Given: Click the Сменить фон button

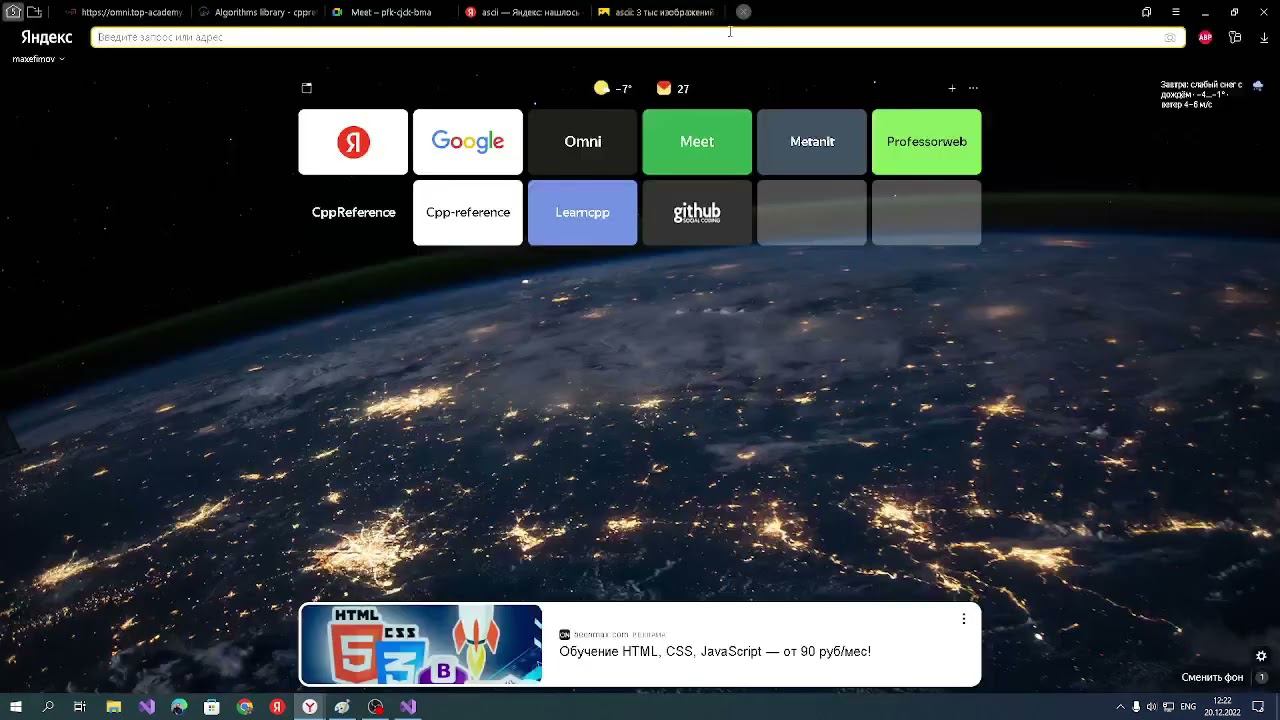Looking at the screenshot, I should click(1212, 677).
